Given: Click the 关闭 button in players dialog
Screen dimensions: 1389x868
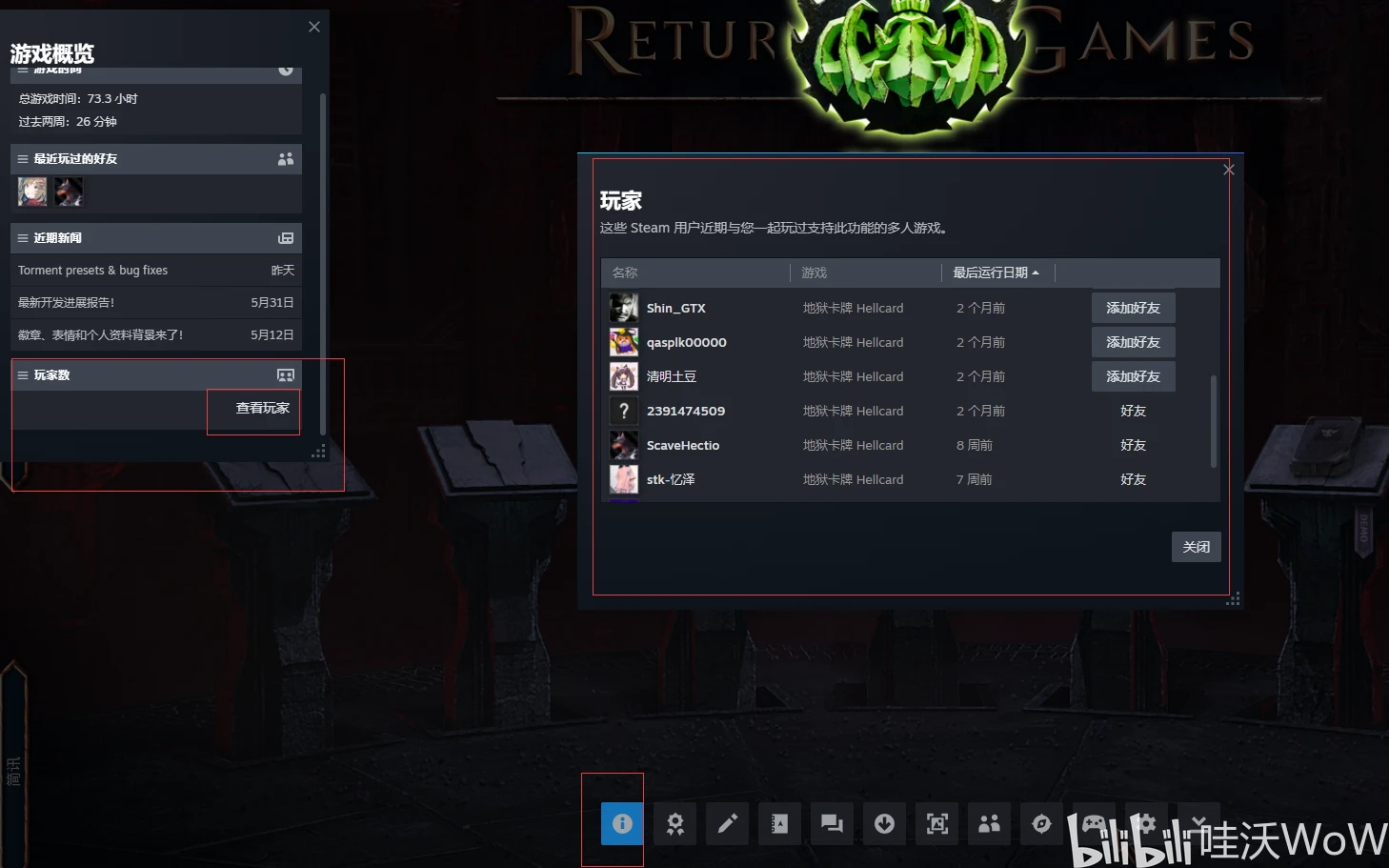Looking at the screenshot, I should point(1197,547).
